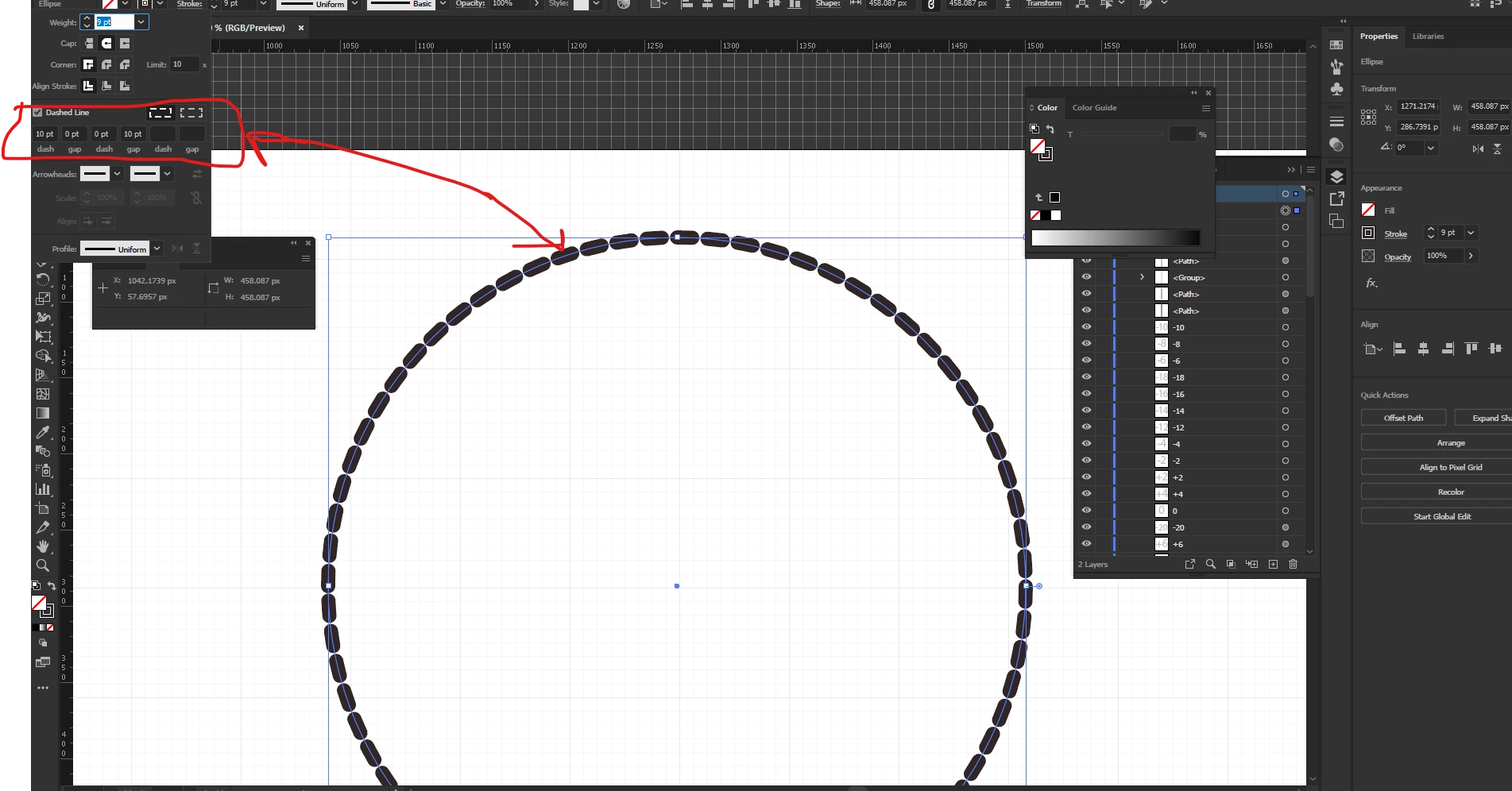Choose the bevel join corner icon

point(125,65)
